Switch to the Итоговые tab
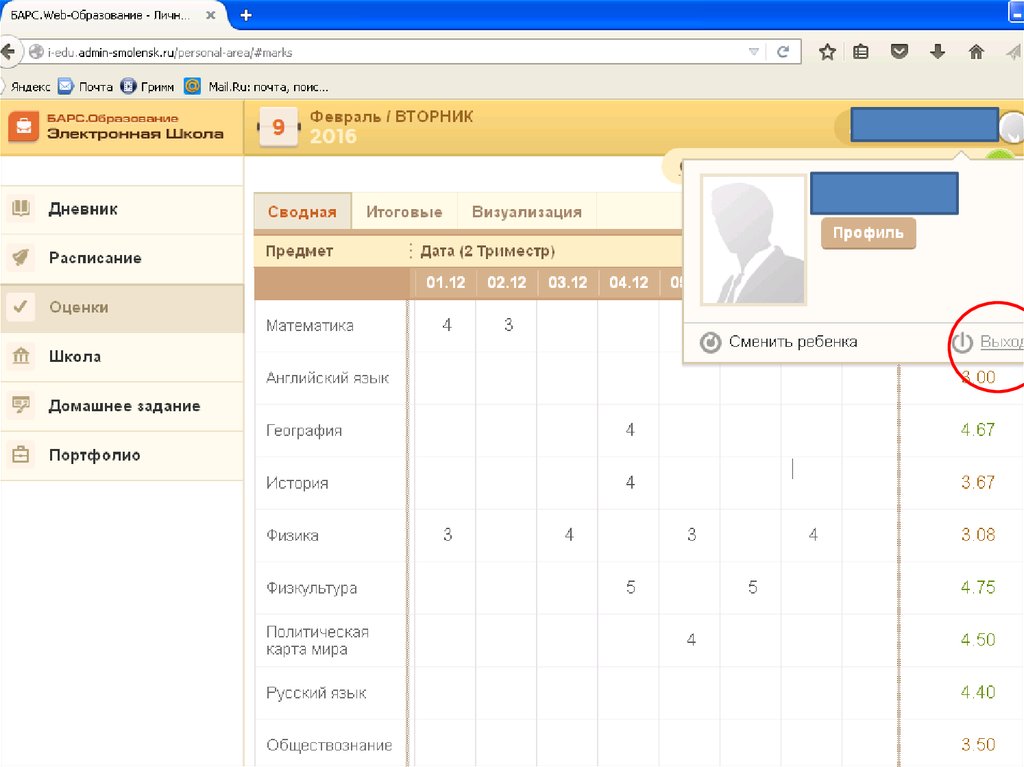This screenshot has height=767, width=1024. click(404, 212)
